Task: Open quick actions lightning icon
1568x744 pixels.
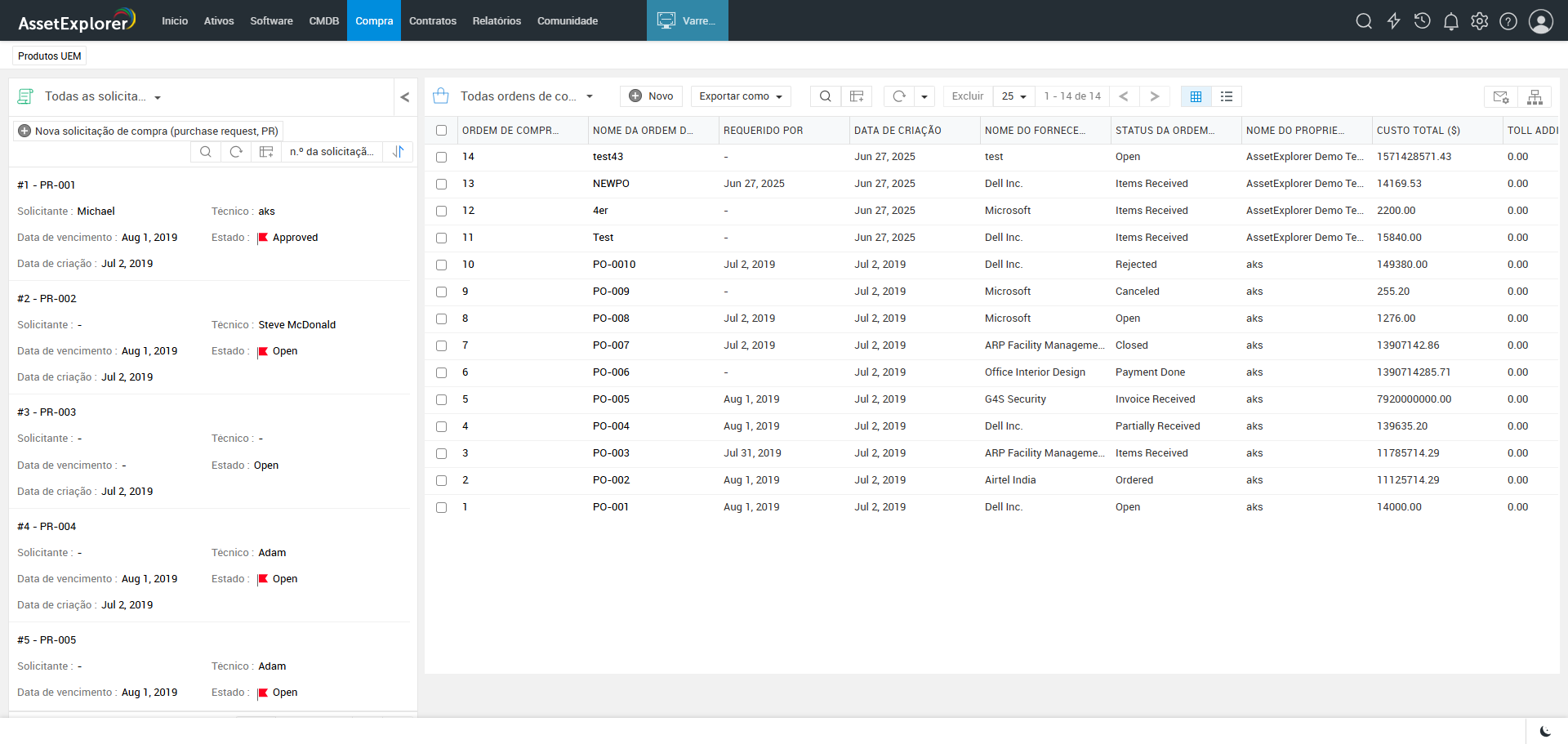Action: tap(1393, 21)
